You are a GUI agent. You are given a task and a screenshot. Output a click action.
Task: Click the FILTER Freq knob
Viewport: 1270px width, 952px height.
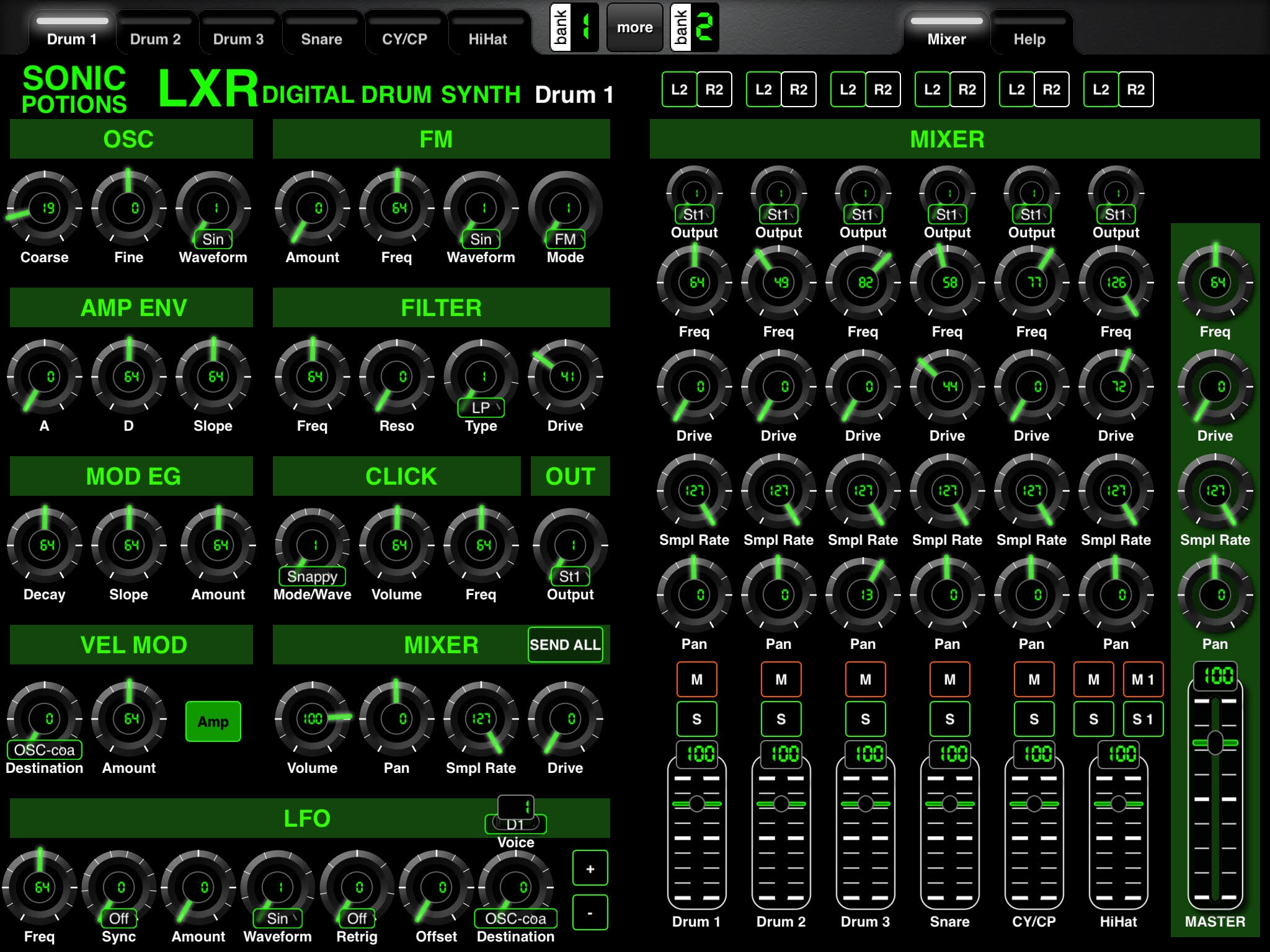click(313, 377)
